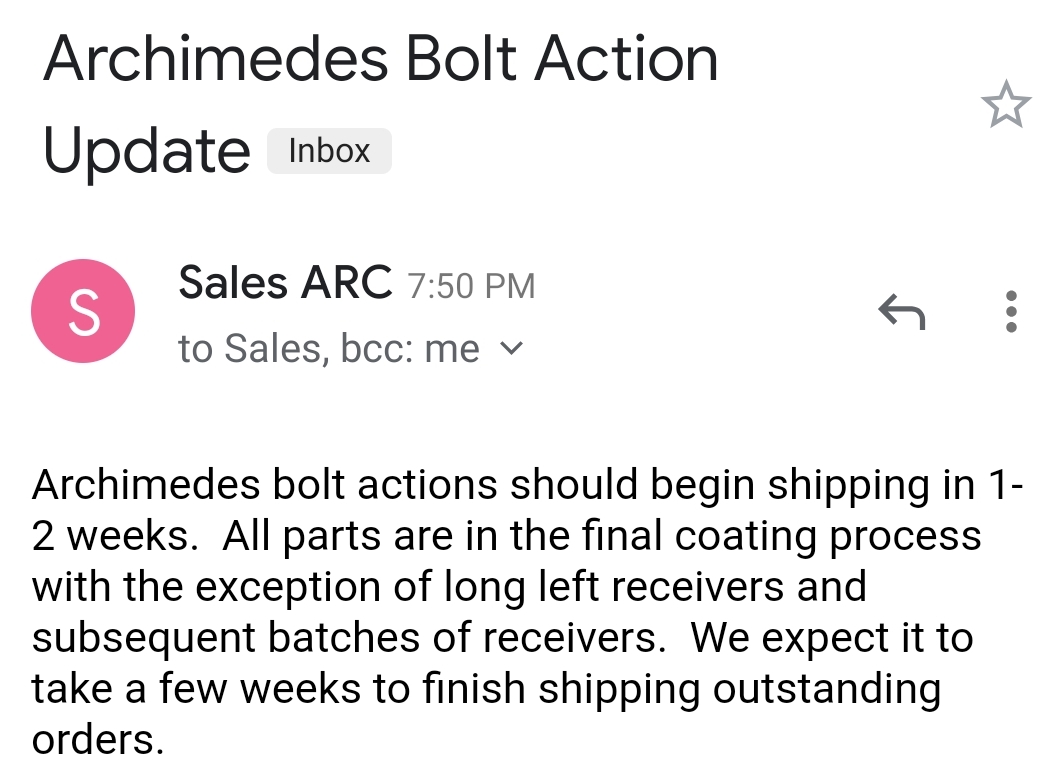The width and height of the screenshot is (1052, 782).
Task: Click the 7:50 PM timestamp
Action: 471,286
